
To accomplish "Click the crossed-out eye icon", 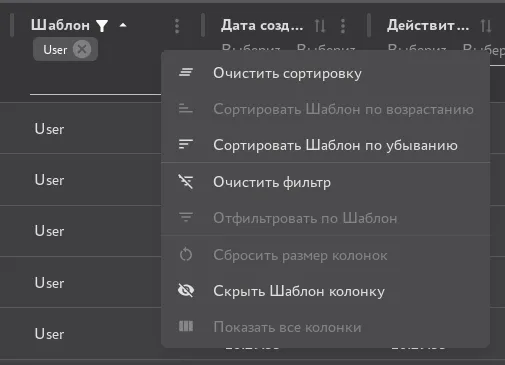I will click(x=186, y=290).
